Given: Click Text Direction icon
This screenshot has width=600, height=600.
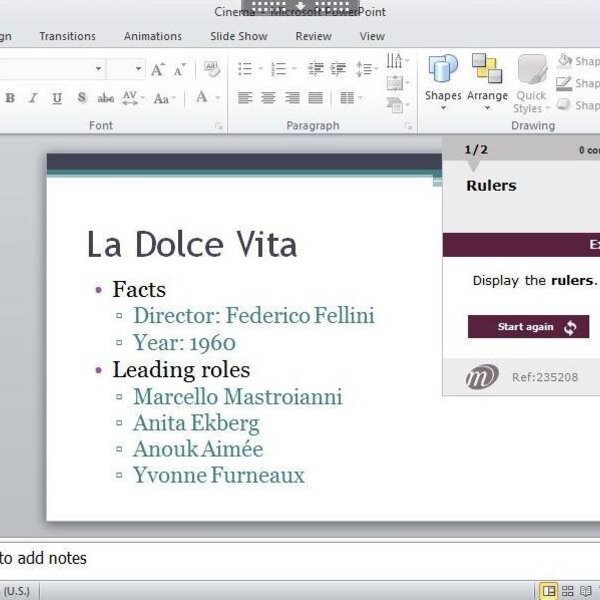Looking at the screenshot, I should coord(397,61).
